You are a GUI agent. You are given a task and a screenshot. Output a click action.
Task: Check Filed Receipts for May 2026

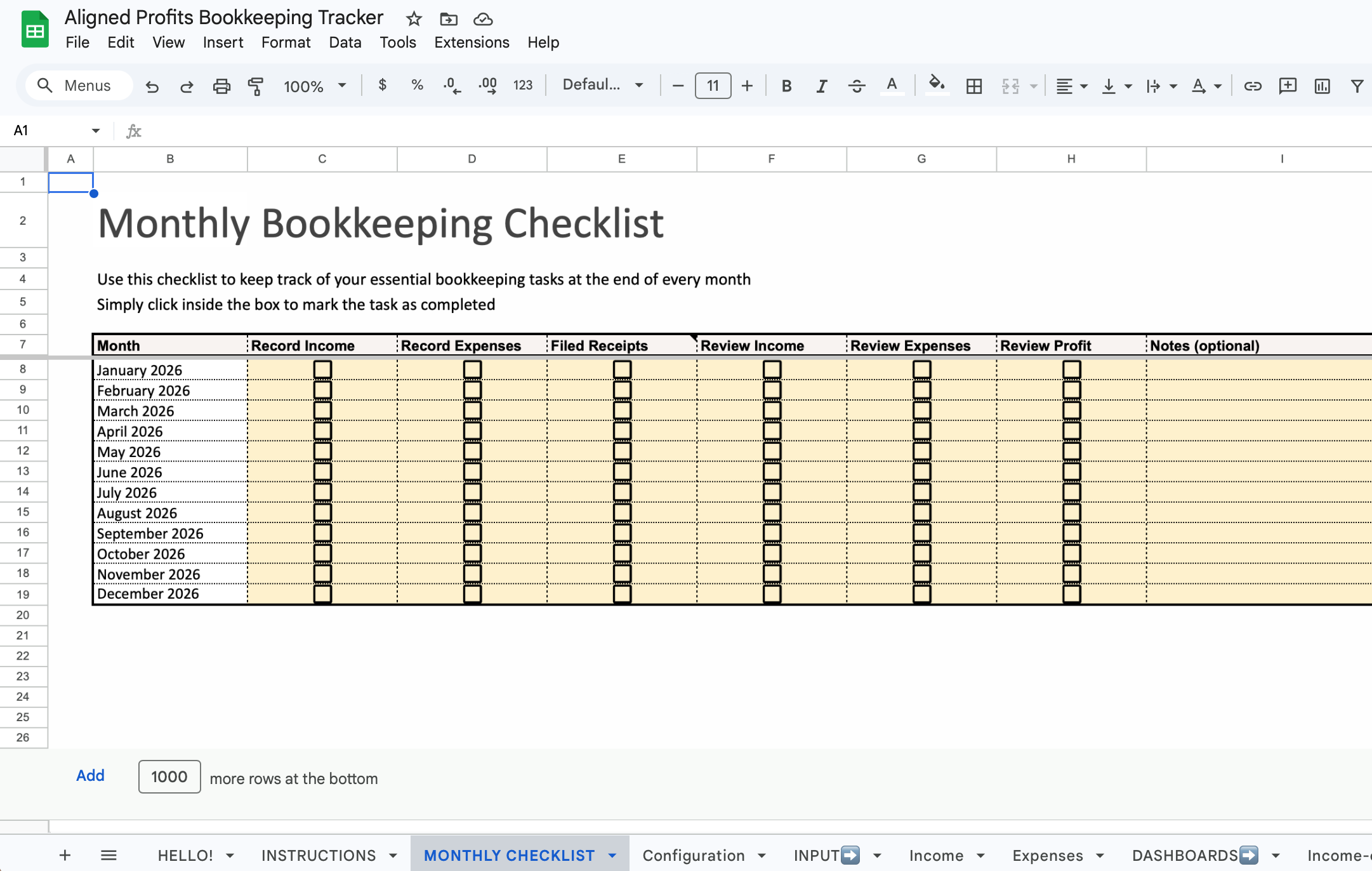tap(622, 451)
